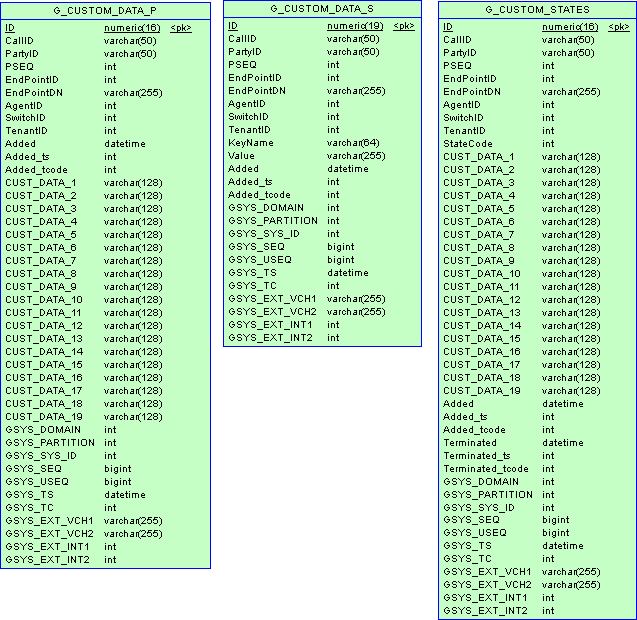This screenshot has width=637, height=620.
Task: Select the G_CUSTOM_STATES table title
Action: [x=537, y=10]
